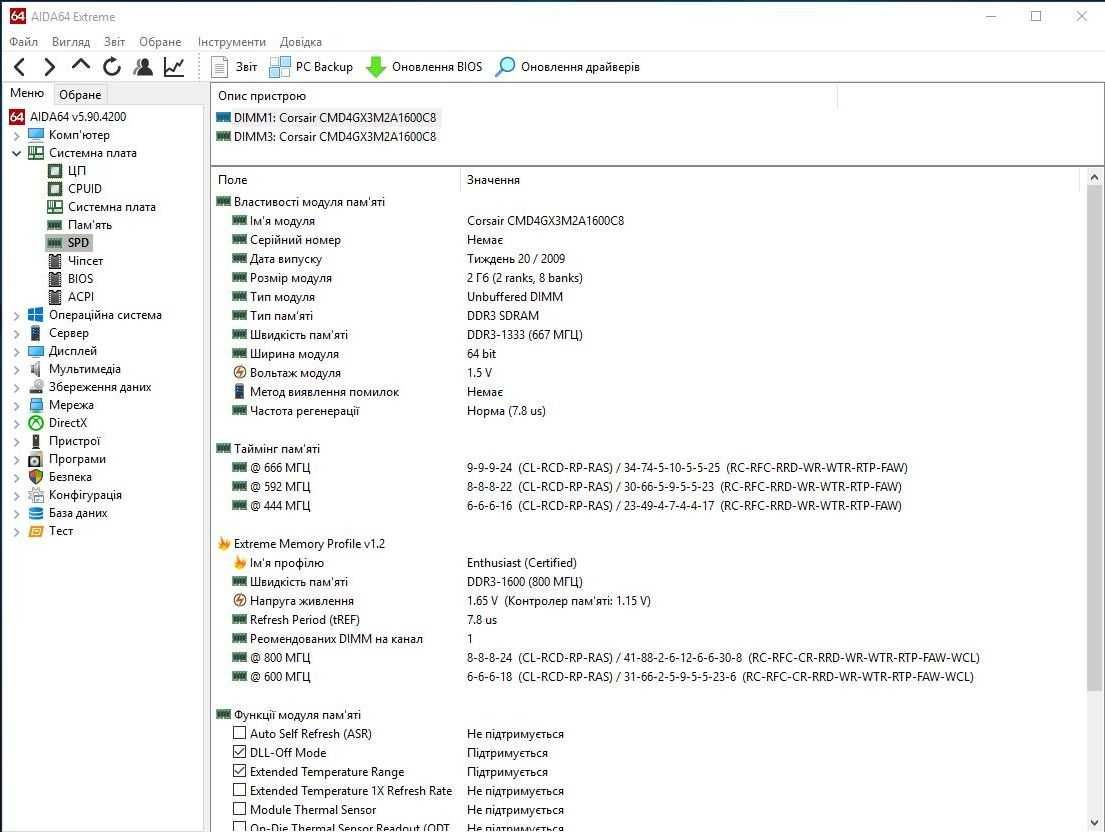Select the ACPI chip icon in tree
This screenshot has height=832, width=1105.
pos(55,297)
